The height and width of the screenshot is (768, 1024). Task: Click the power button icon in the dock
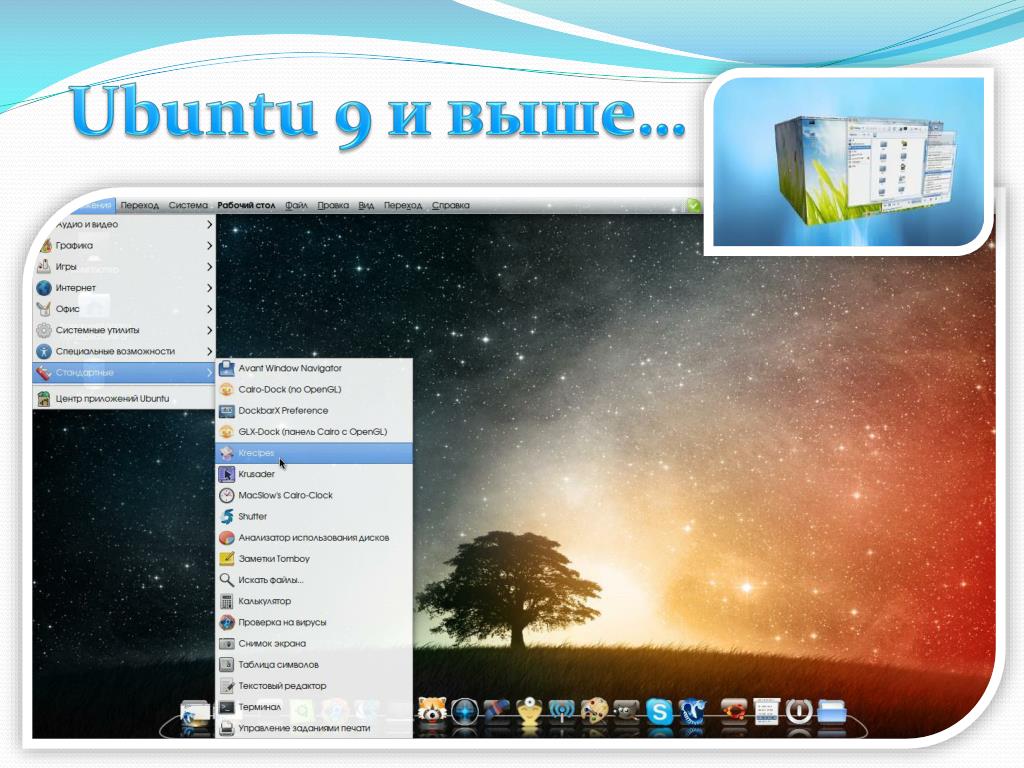coord(799,711)
